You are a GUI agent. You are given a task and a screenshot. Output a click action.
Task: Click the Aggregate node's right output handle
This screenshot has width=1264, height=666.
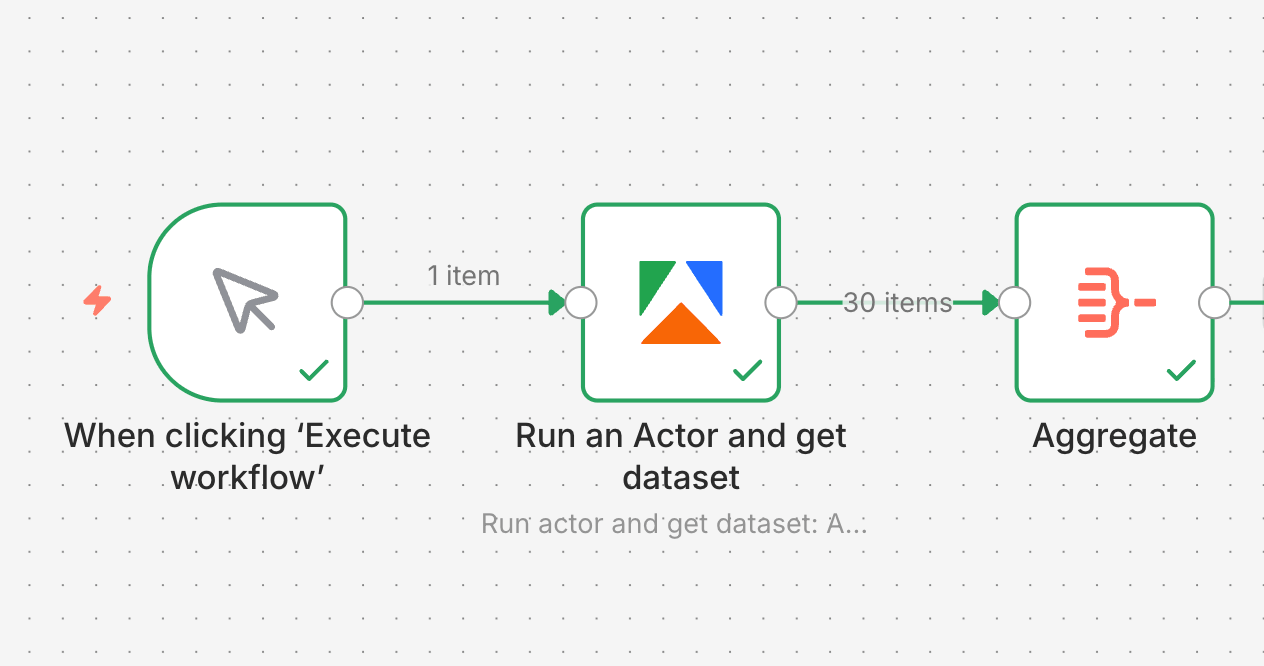click(x=1214, y=301)
